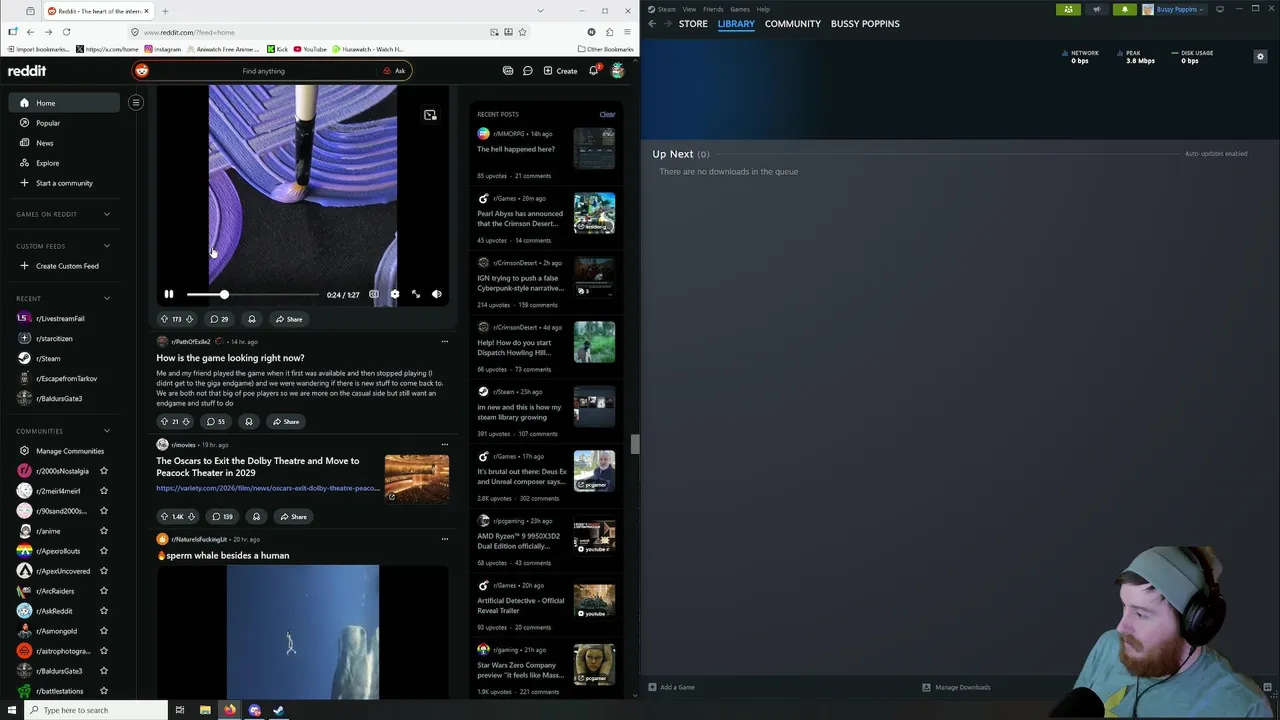Open 'How is the game looking right now?' post

point(230,358)
